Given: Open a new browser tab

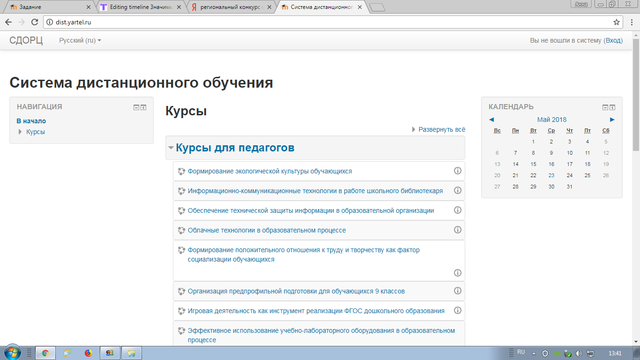Looking at the screenshot, I should pyautogui.click(x=377, y=7).
